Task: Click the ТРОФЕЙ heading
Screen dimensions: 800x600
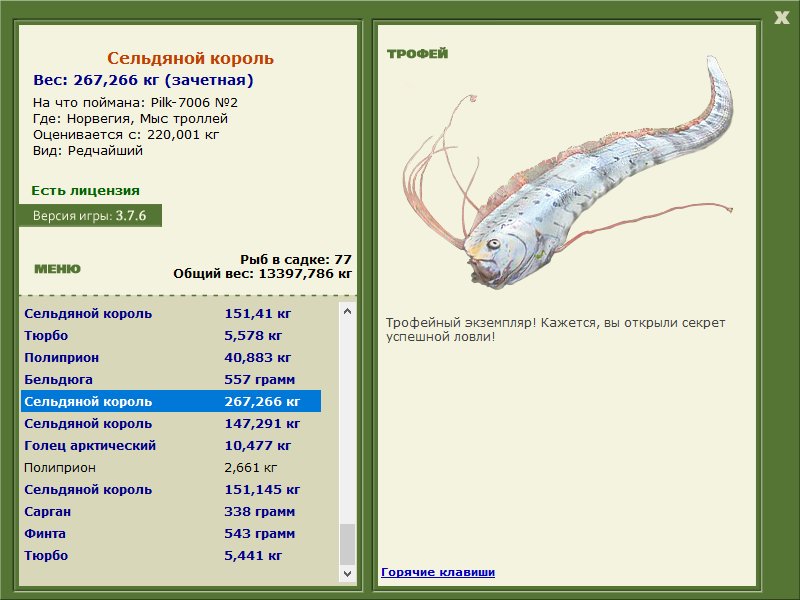Action: pyautogui.click(x=417, y=54)
